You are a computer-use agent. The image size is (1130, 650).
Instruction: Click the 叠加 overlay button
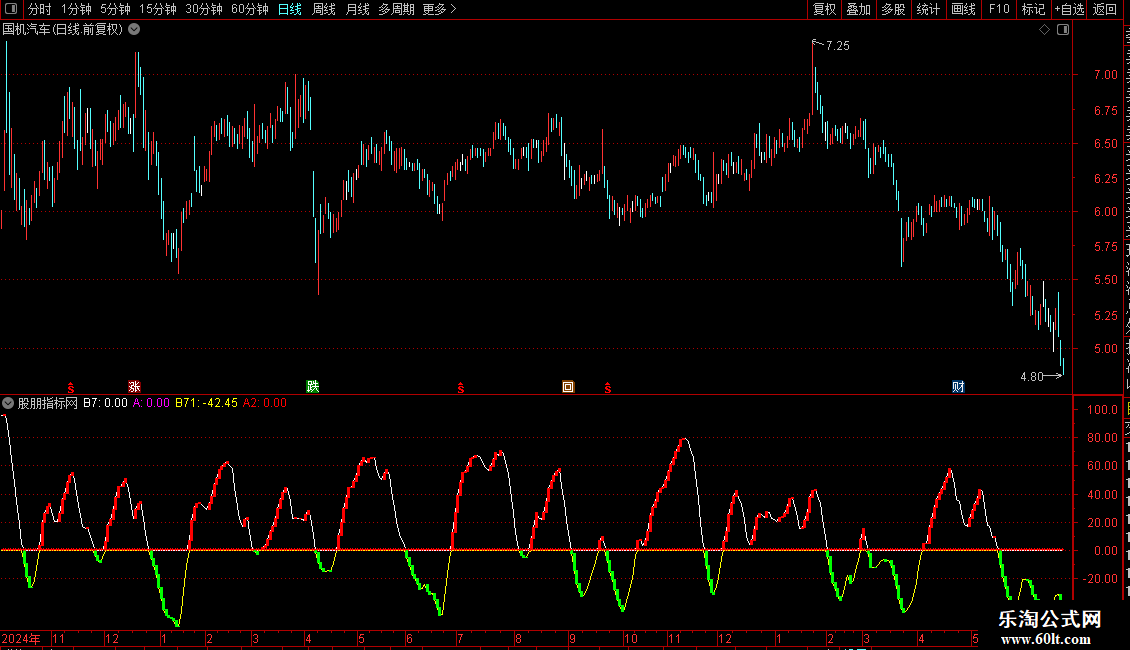858,9
